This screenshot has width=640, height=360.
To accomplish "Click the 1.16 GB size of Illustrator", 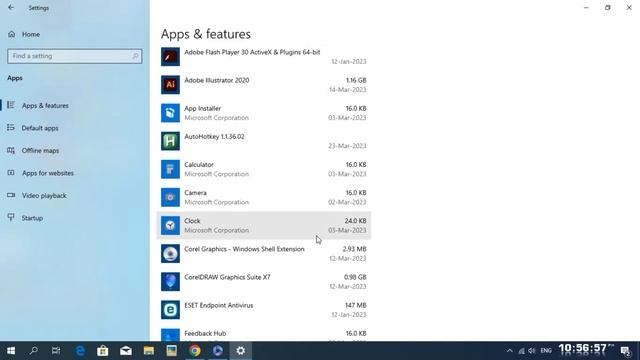I will pos(356,80).
